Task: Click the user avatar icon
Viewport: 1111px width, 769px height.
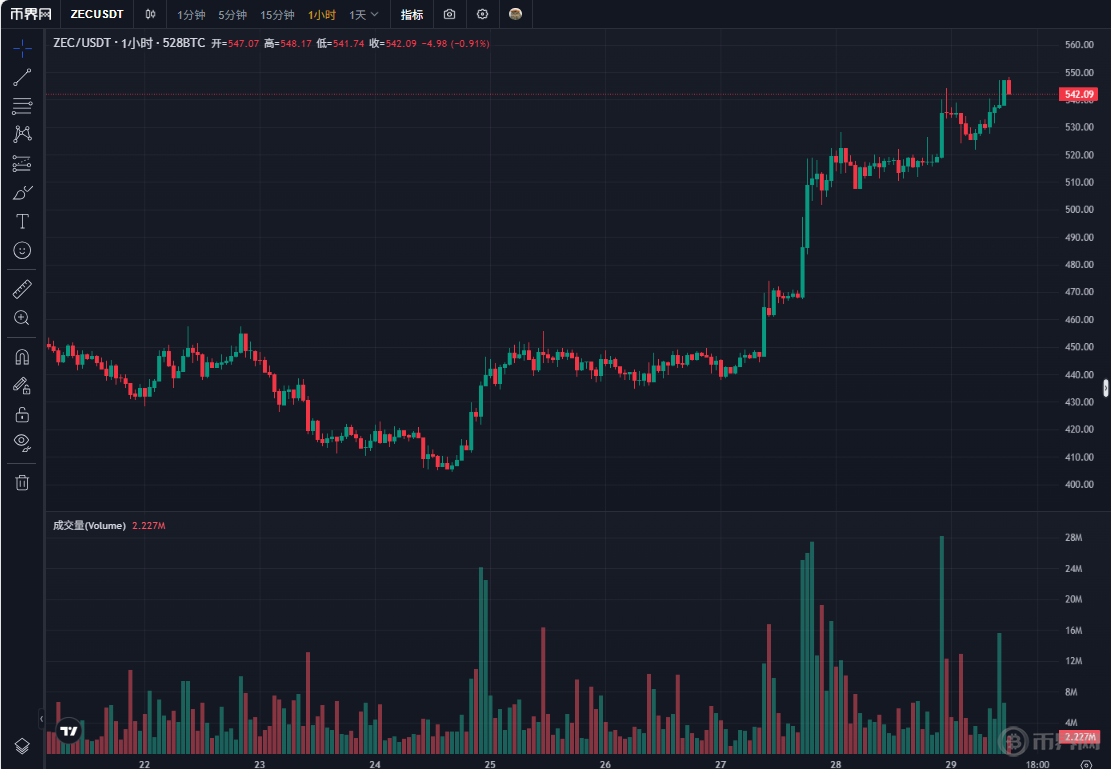Action: pos(516,14)
